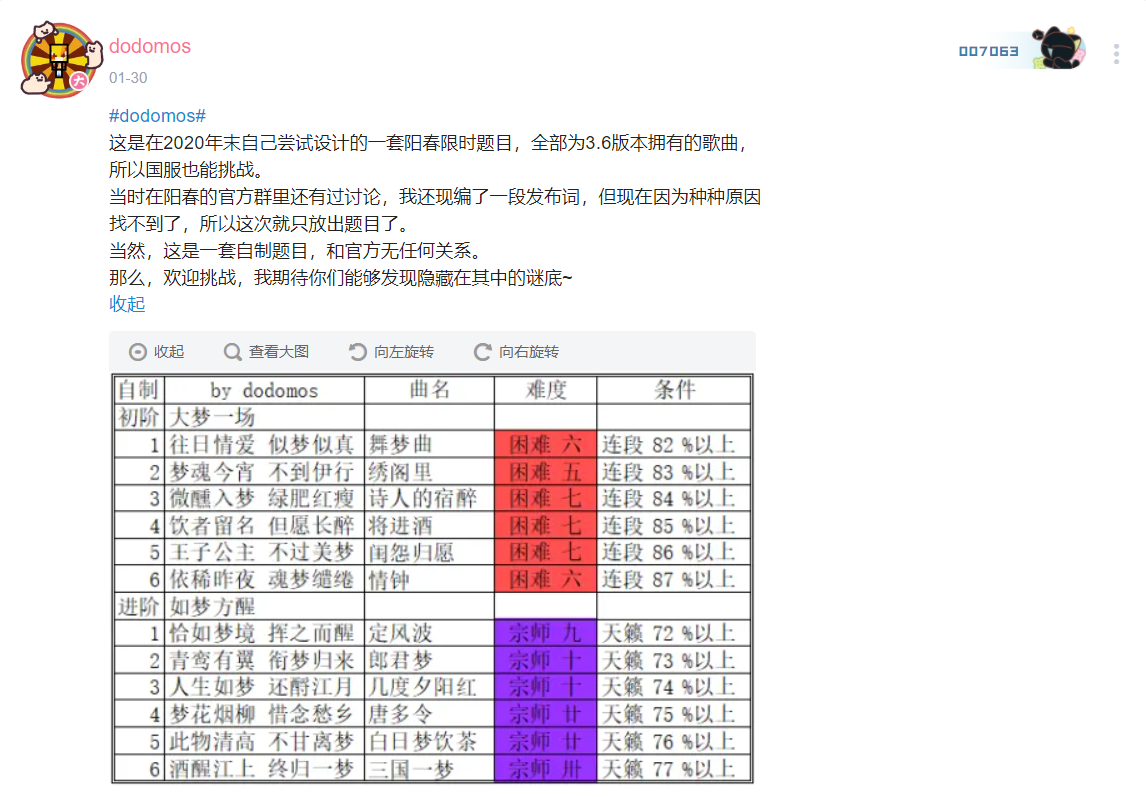The width and height of the screenshot is (1146, 797).
Task: Collapse post text via 收起 link
Action: point(127,304)
